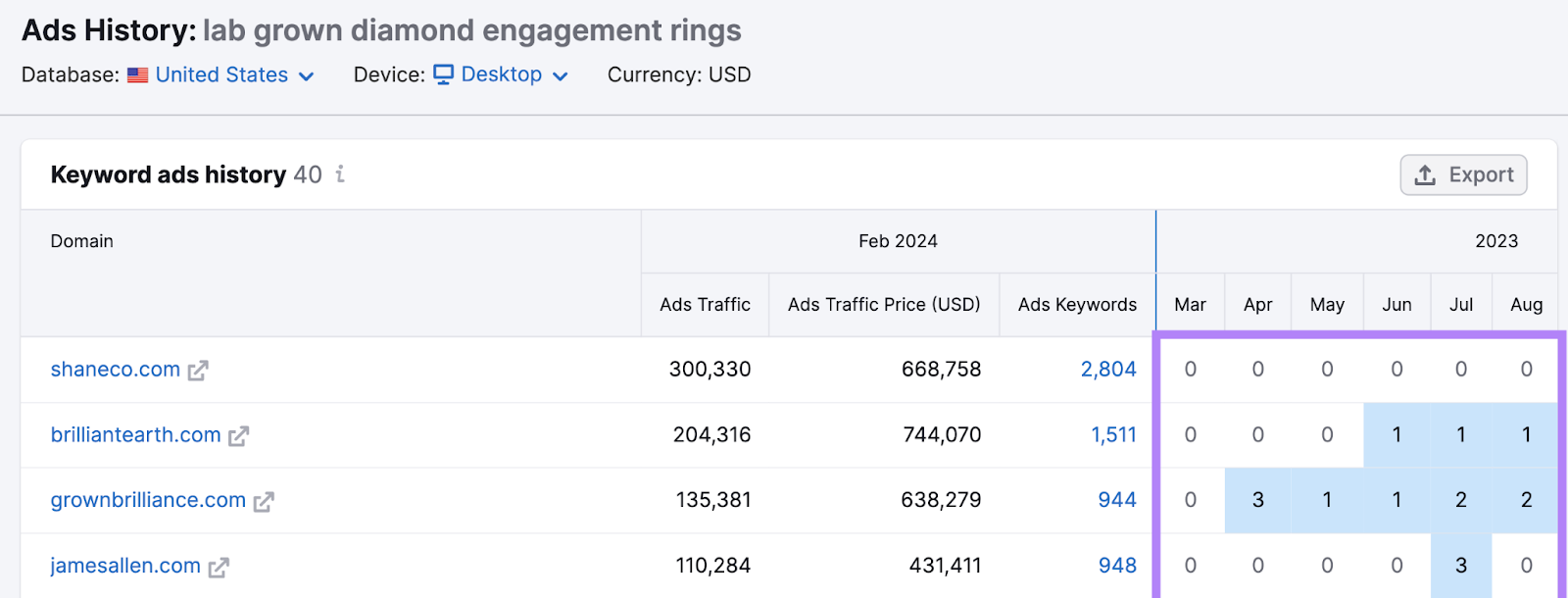
Task: Open the jamesallen.com domain link
Action: (x=125, y=566)
